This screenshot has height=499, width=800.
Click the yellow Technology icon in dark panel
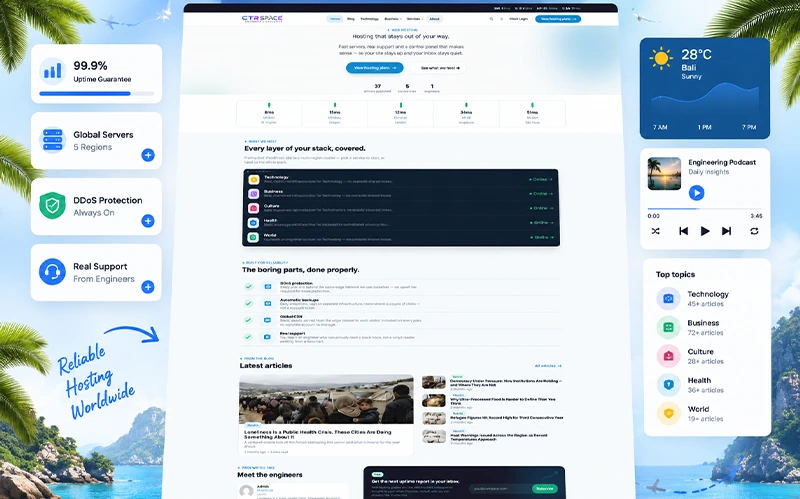[x=254, y=180]
